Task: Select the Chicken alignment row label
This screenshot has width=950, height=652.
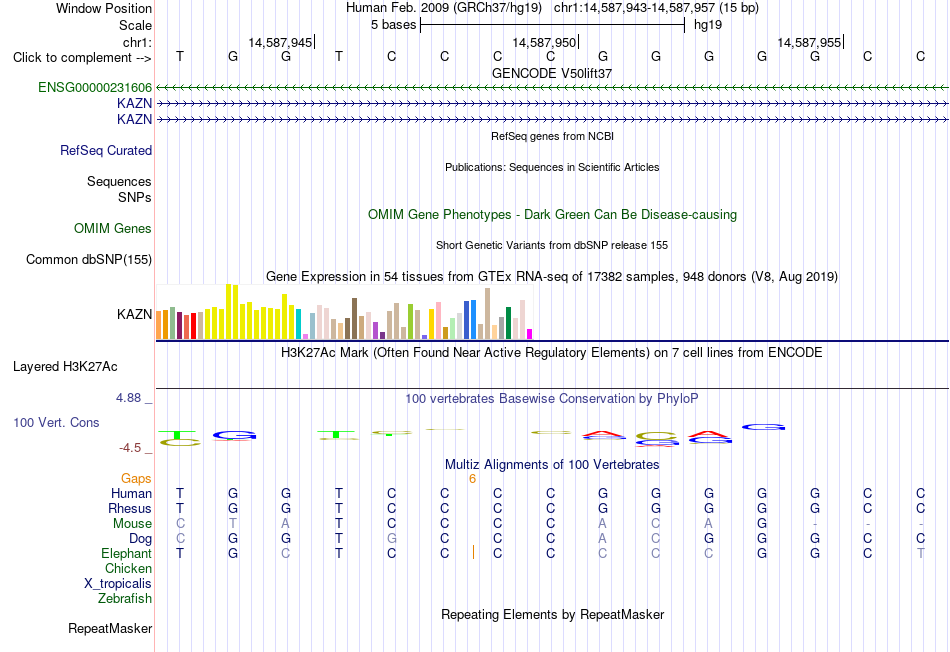Action: tap(128, 568)
